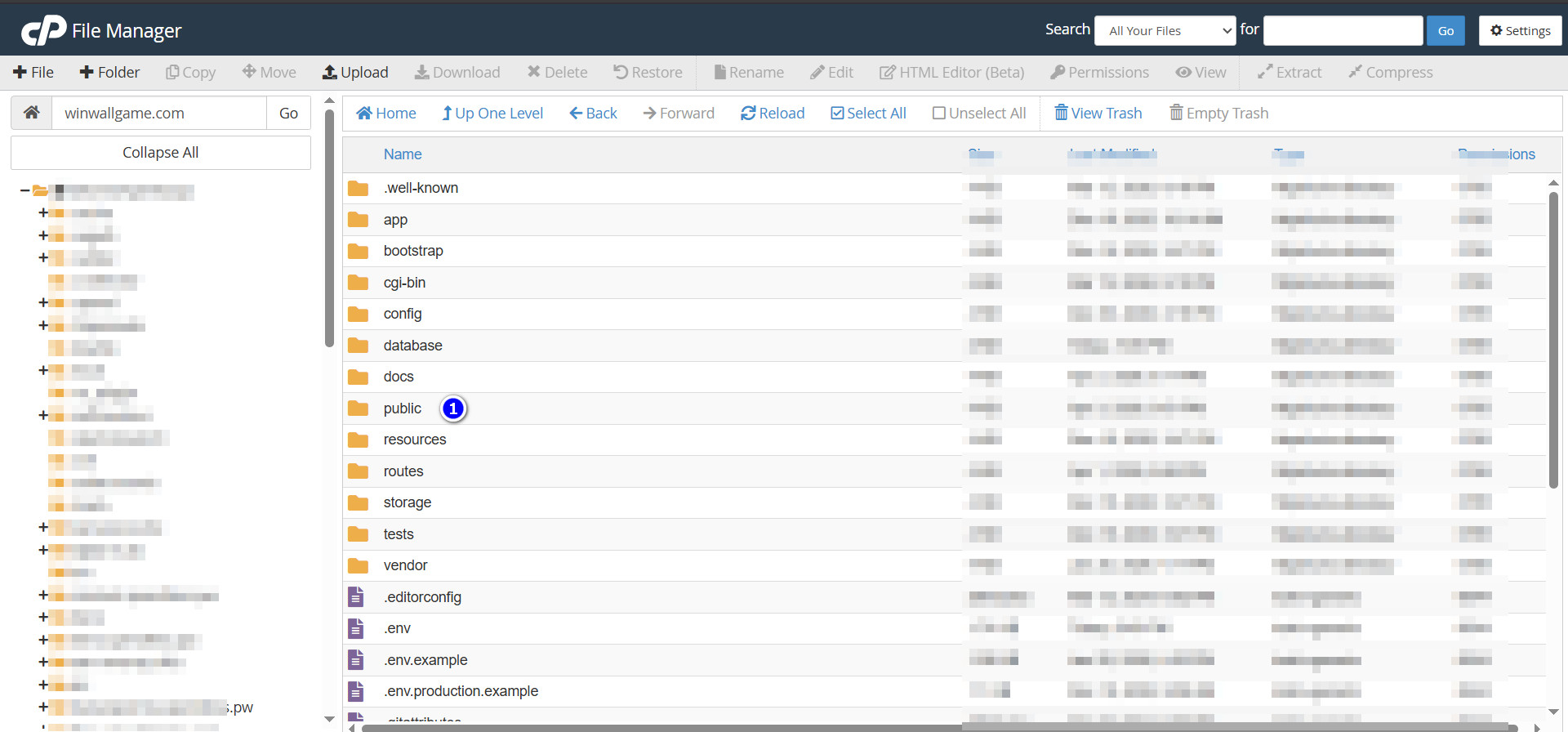
Task: Click the winwallgame.com path field
Action: coord(159,113)
